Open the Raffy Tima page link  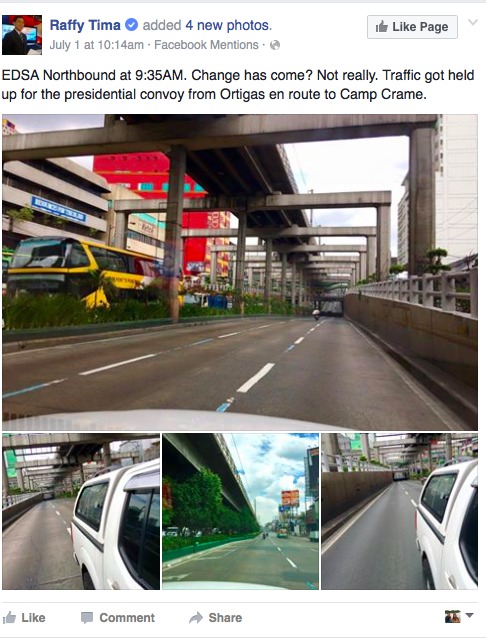pos(85,25)
